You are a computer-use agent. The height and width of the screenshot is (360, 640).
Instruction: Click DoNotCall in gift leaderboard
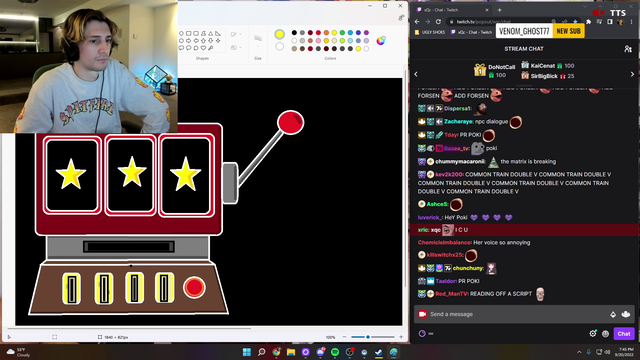click(x=502, y=67)
